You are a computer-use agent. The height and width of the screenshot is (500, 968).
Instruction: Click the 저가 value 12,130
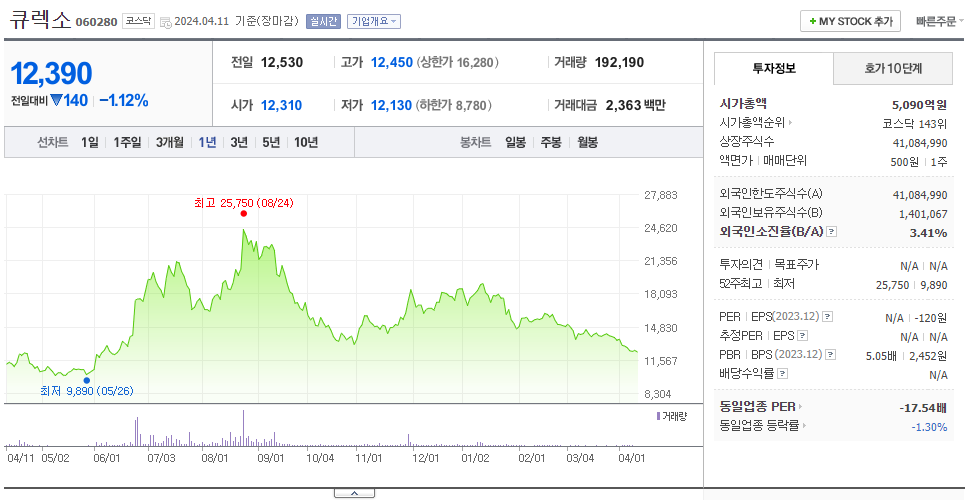pos(391,106)
